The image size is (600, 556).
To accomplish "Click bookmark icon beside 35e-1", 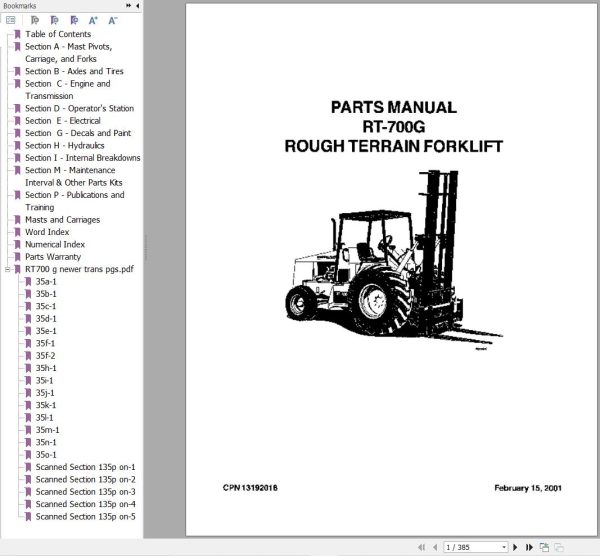I will (x=28, y=331).
